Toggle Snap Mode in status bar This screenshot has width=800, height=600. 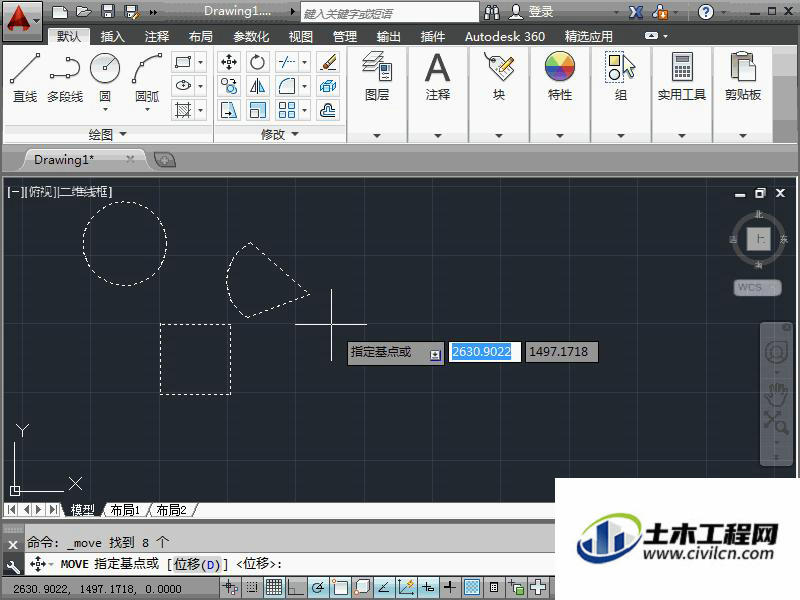pyautogui.click(x=252, y=588)
